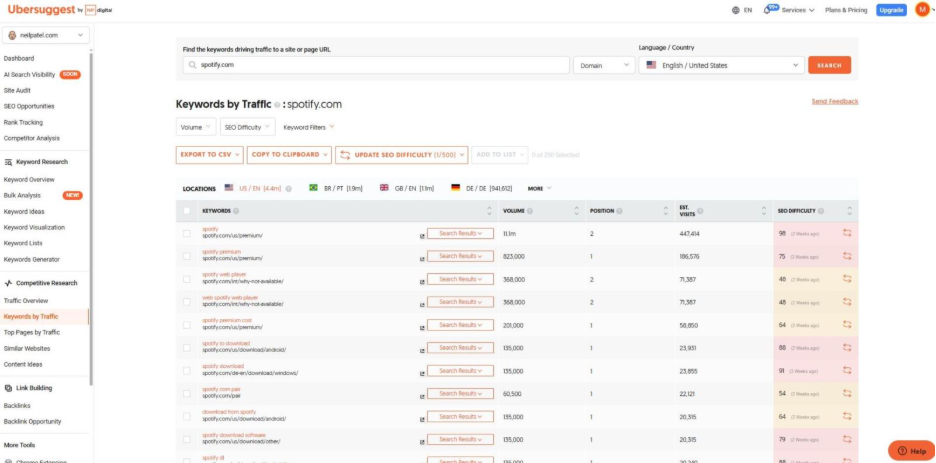Refresh SEO difficulty for spotify com pair row
This screenshot has width=936, height=463.
tap(847, 393)
